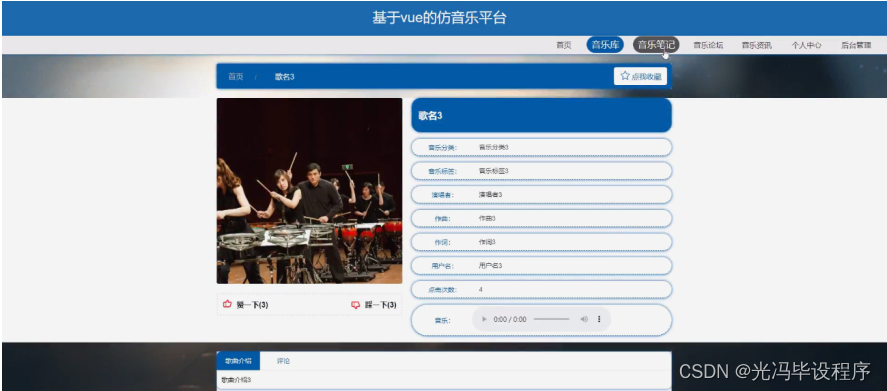Image resolution: width=887 pixels, height=391 pixels.
Task: Seek on the audio progress slider
Action: coord(552,319)
